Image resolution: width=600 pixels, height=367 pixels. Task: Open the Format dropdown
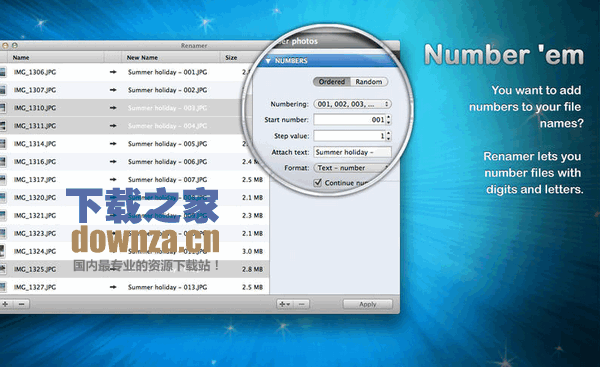[351, 168]
